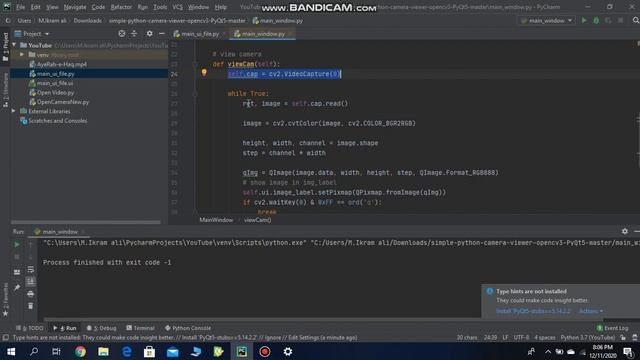
Task: Run main_window with the green play button
Action: click(x=584, y=20)
